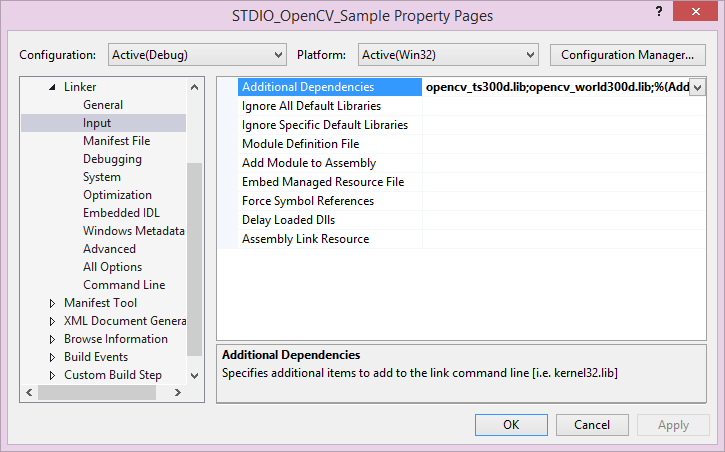
Task: Open All Options page
Action: pyautogui.click(x=112, y=267)
